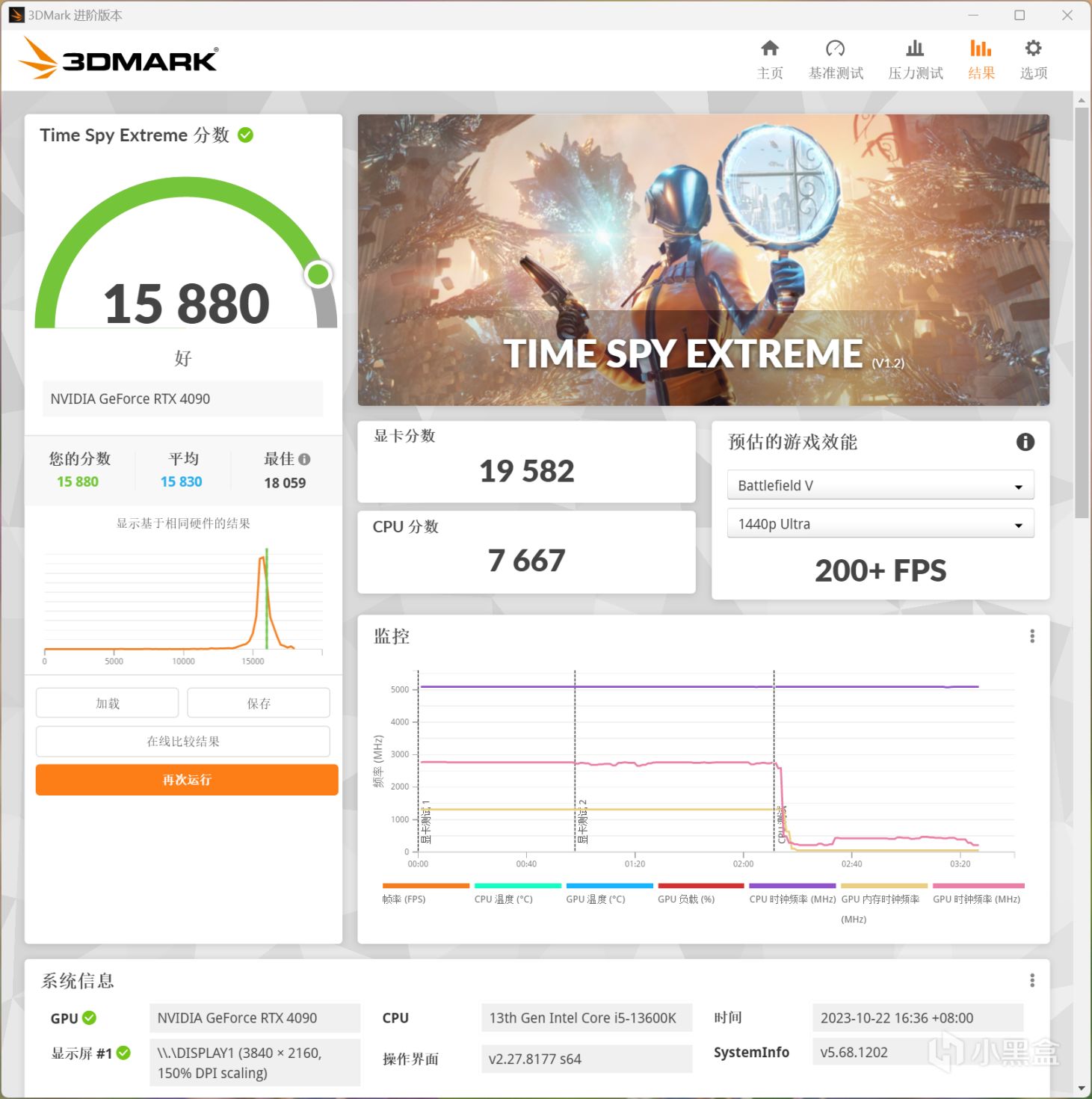The width and height of the screenshot is (1092, 1099).
Task: Click the GPU value NVIDIA GeForce RTX 4090 in 系统信息
Action: pyautogui.click(x=255, y=1018)
